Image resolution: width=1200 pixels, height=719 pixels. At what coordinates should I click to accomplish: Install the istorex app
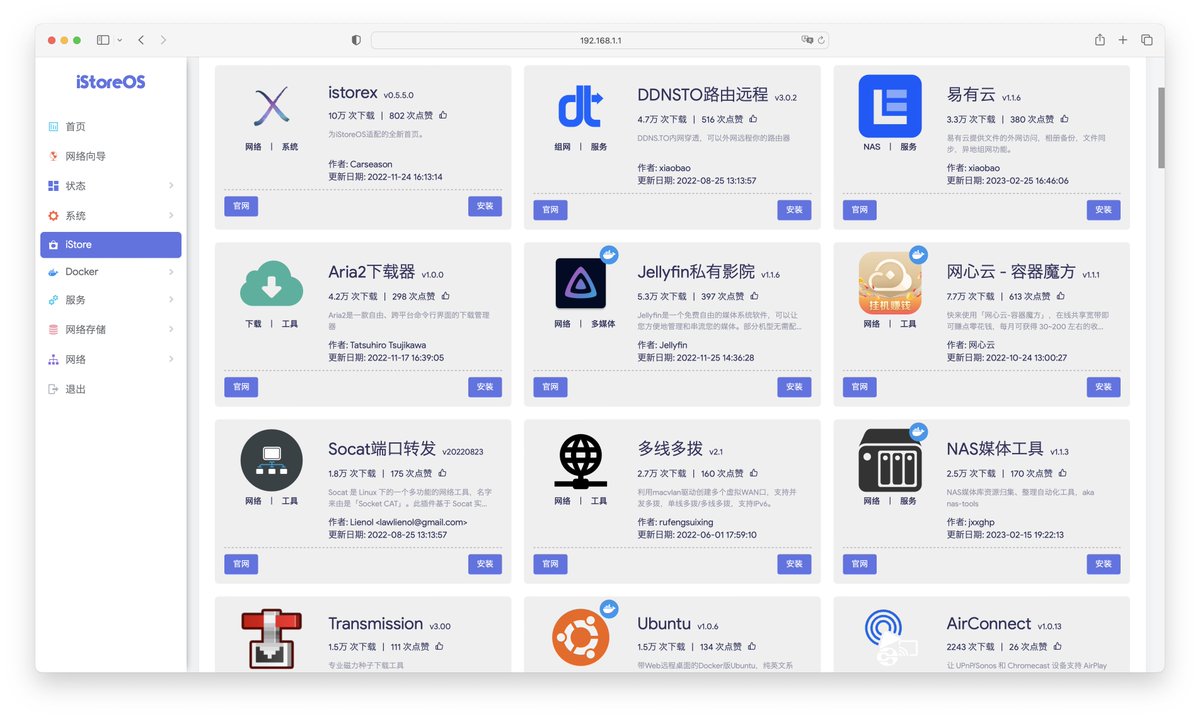(x=485, y=207)
